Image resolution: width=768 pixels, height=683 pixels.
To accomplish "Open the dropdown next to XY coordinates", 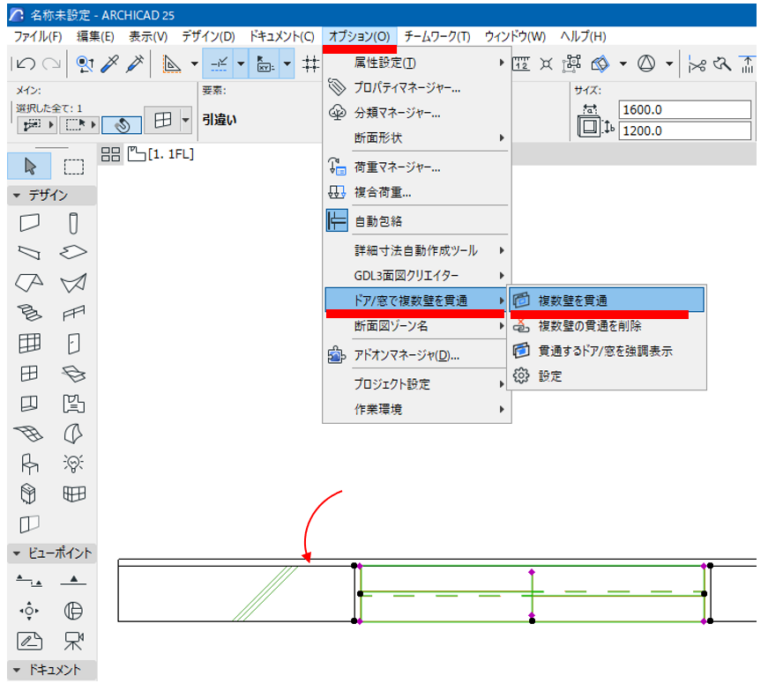I will [287, 64].
